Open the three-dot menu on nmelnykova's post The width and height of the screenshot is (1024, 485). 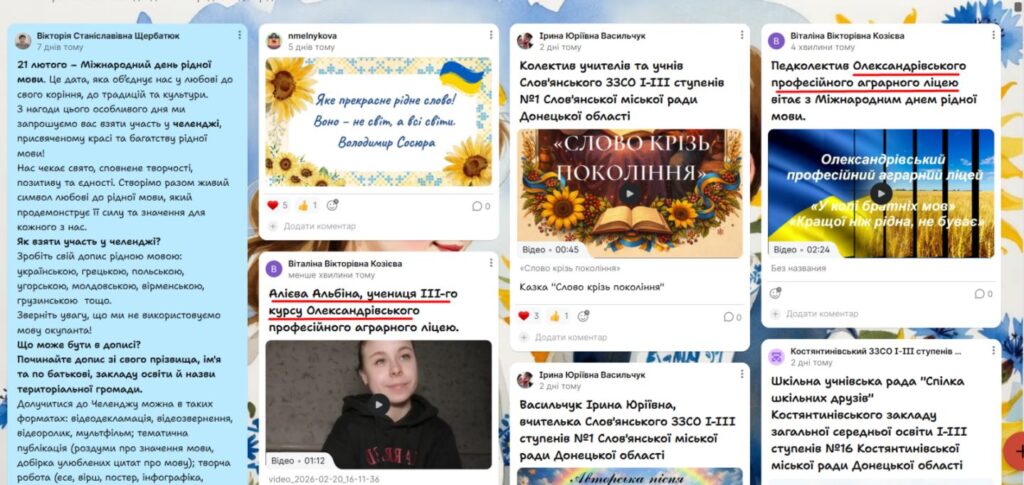tap(490, 35)
